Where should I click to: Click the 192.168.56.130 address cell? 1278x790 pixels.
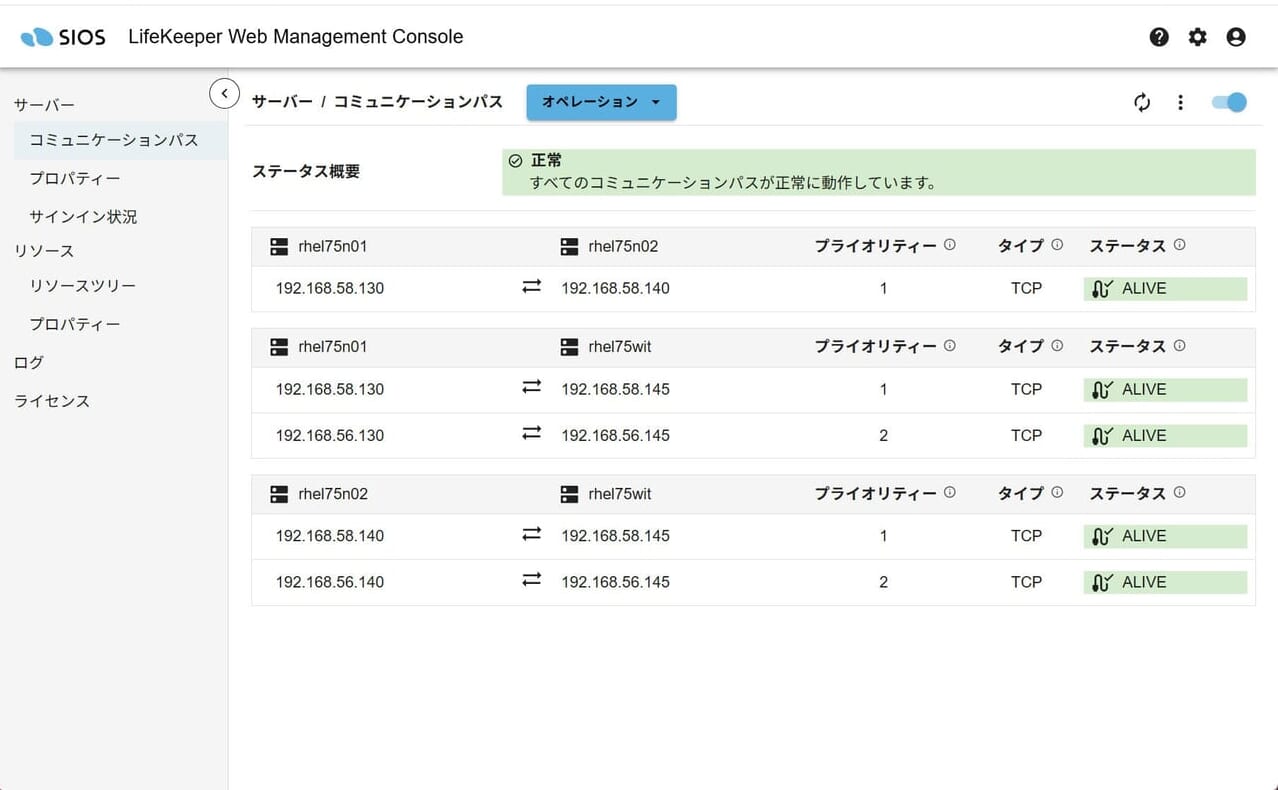pos(330,436)
